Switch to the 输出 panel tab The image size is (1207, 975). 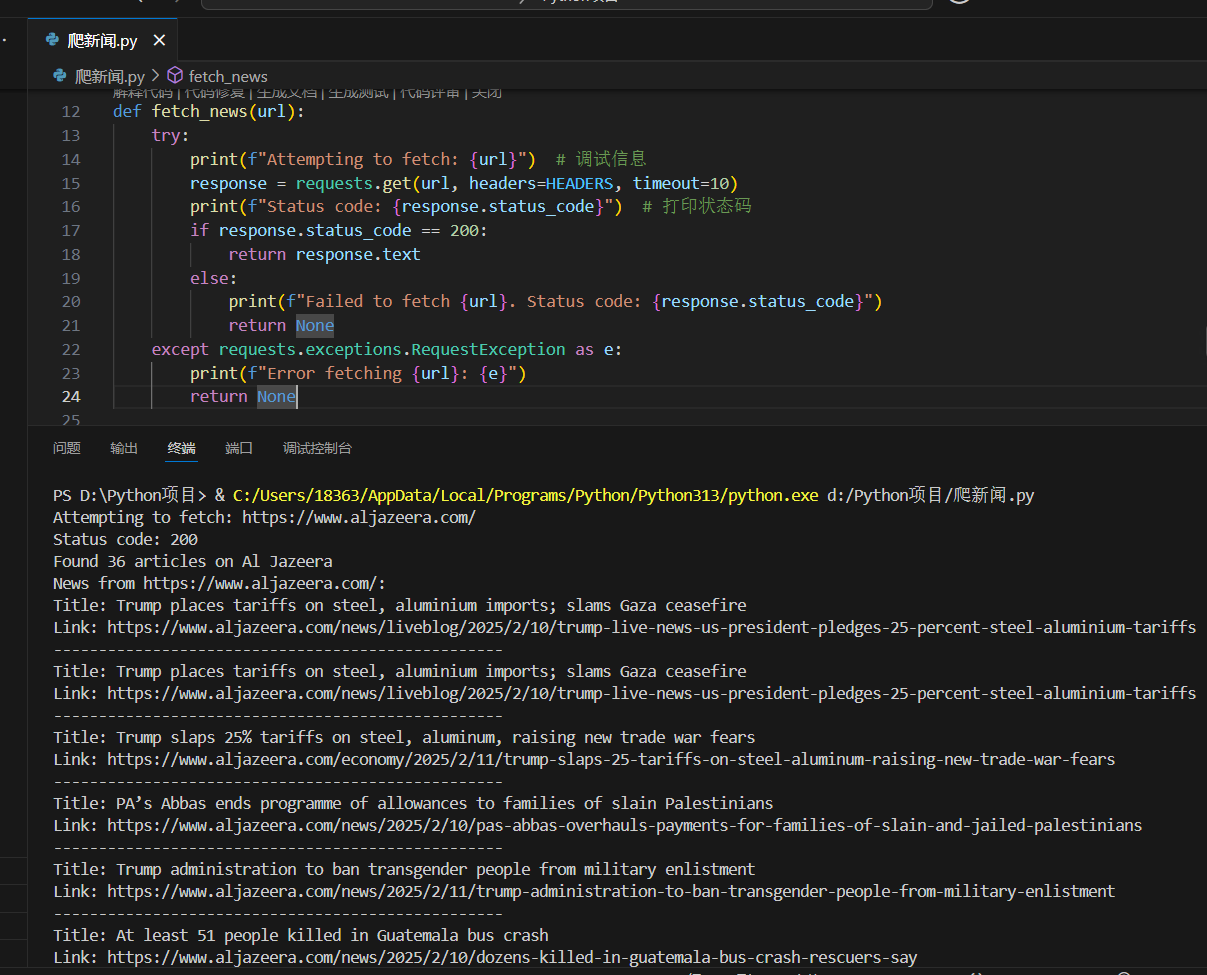click(124, 448)
